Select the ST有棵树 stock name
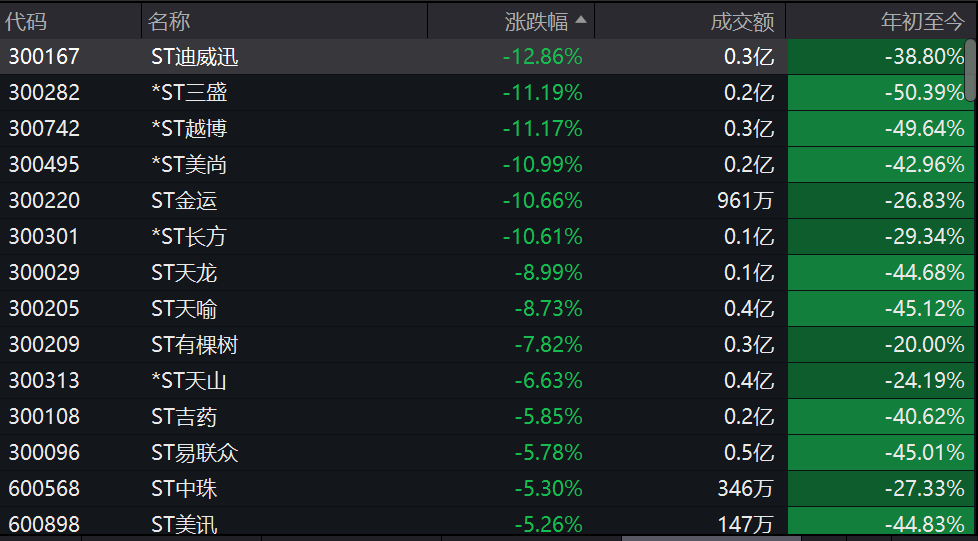The image size is (978, 541). (x=194, y=345)
